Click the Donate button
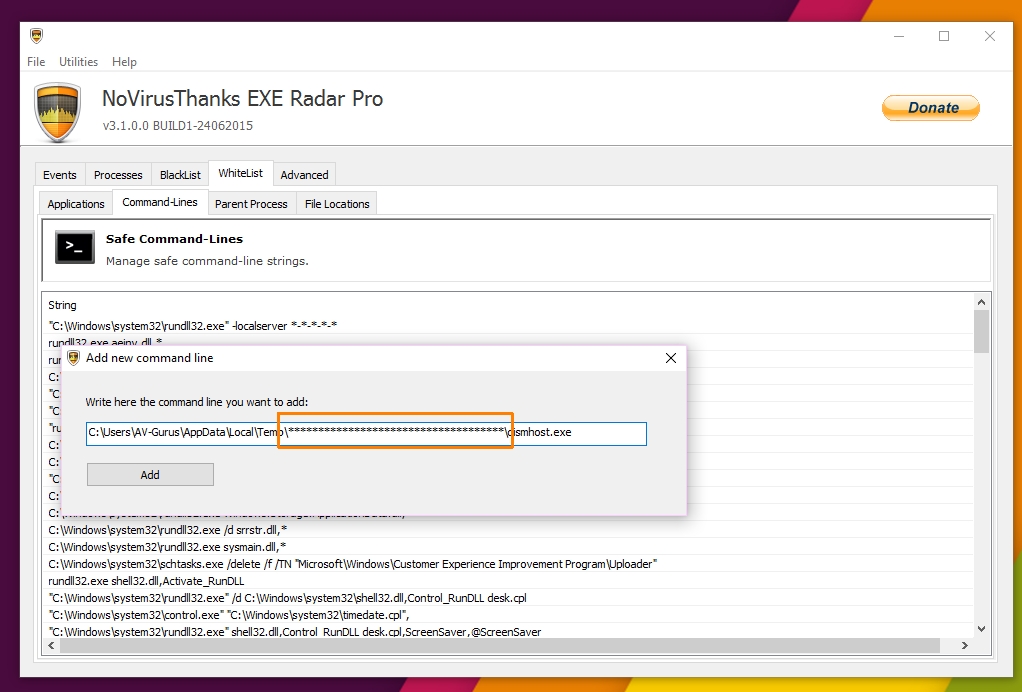 tap(931, 108)
